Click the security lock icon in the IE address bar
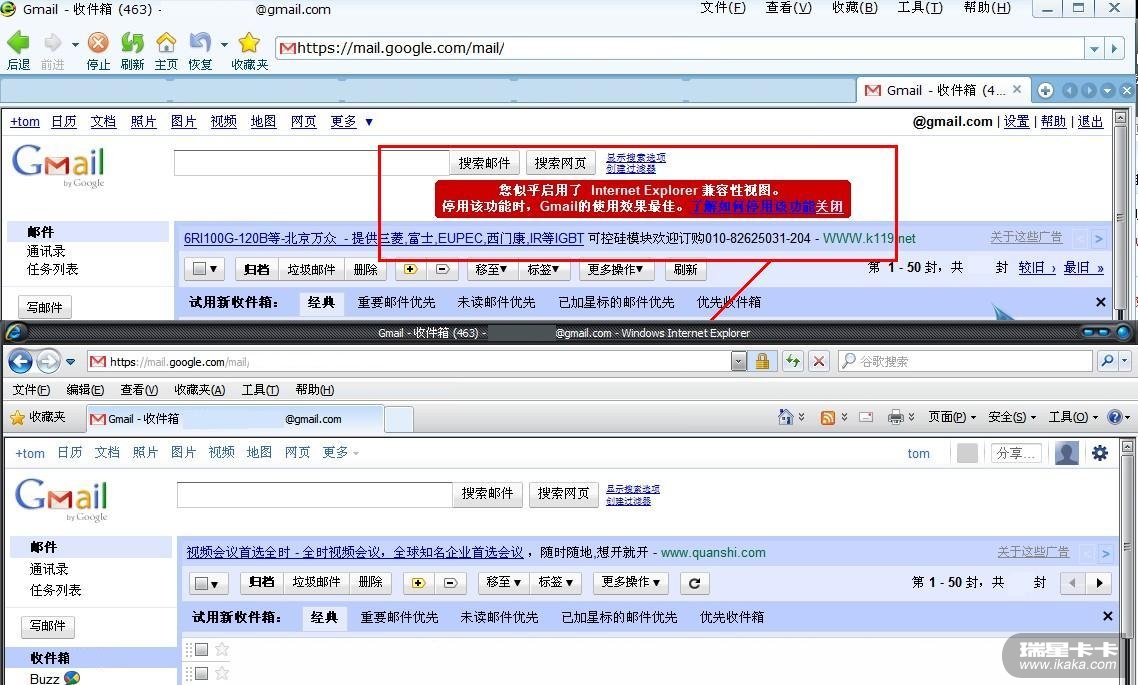The height and width of the screenshot is (685, 1138). [x=762, y=361]
